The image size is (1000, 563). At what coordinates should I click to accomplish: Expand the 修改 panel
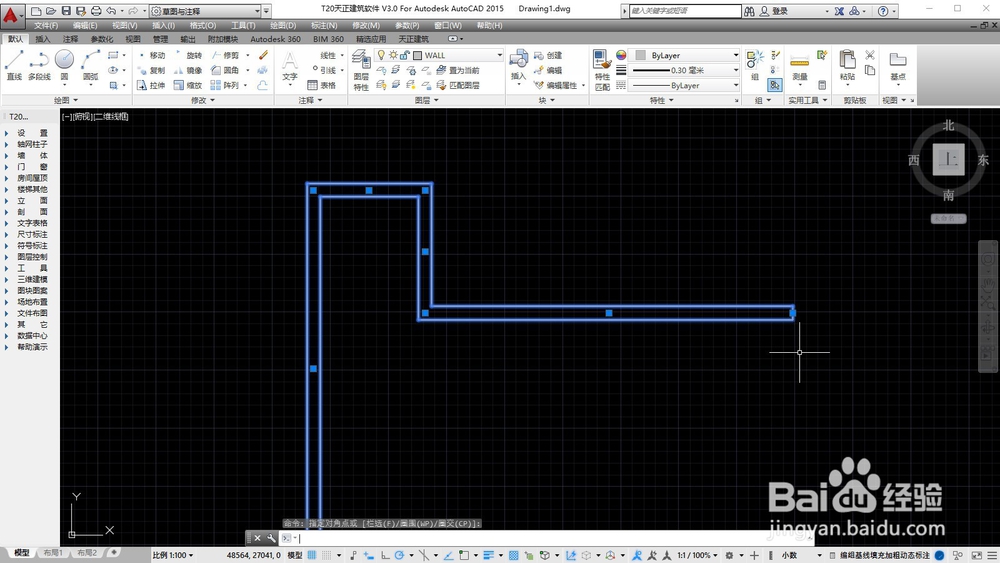[x=203, y=100]
